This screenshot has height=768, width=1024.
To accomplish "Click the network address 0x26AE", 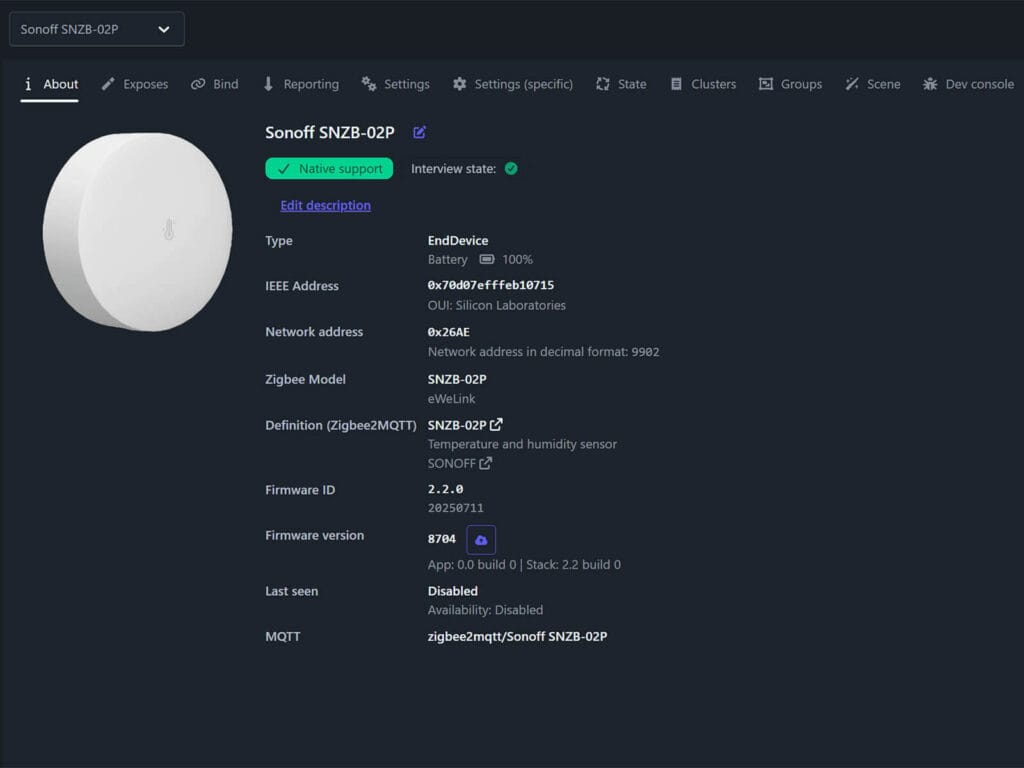I will tap(448, 332).
